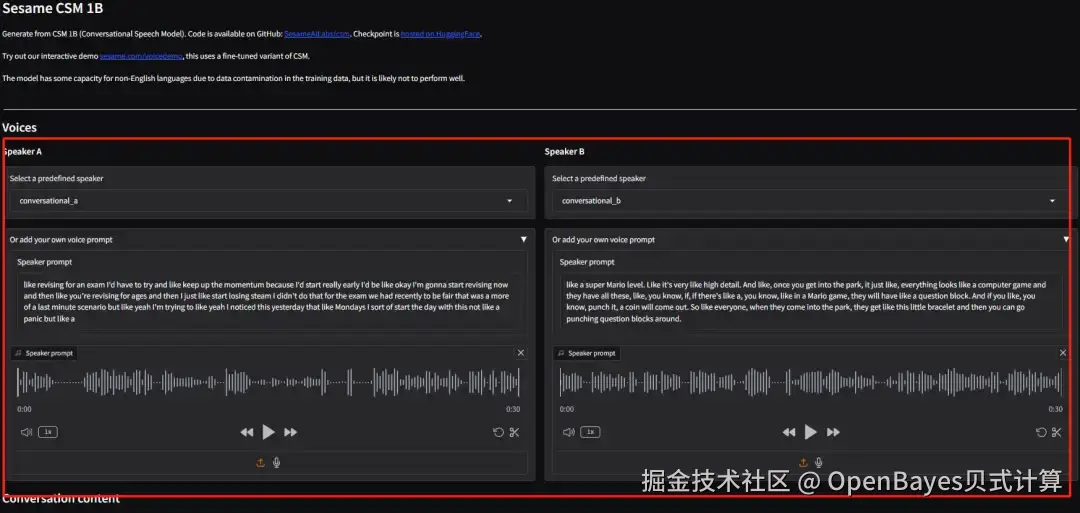Open Speaker B predefined speaker dropdown
1080x513 pixels.
tap(811, 201)
